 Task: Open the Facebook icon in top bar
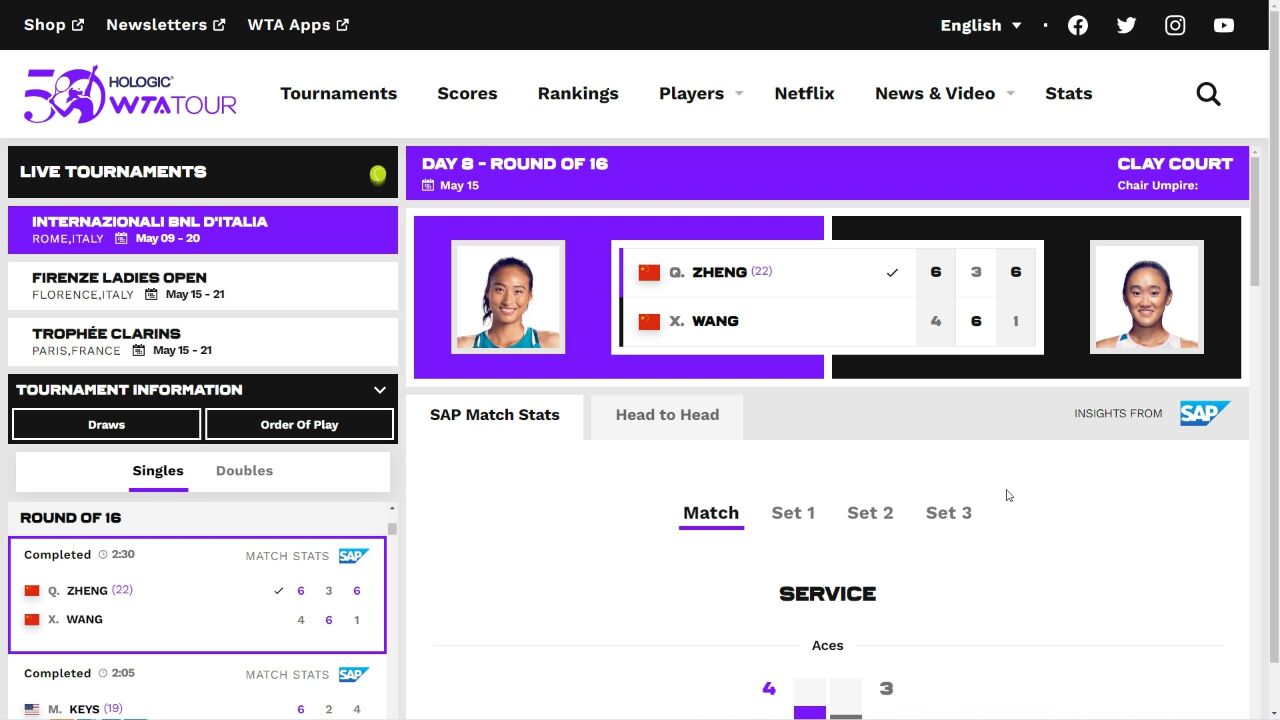click(1078, 25)
